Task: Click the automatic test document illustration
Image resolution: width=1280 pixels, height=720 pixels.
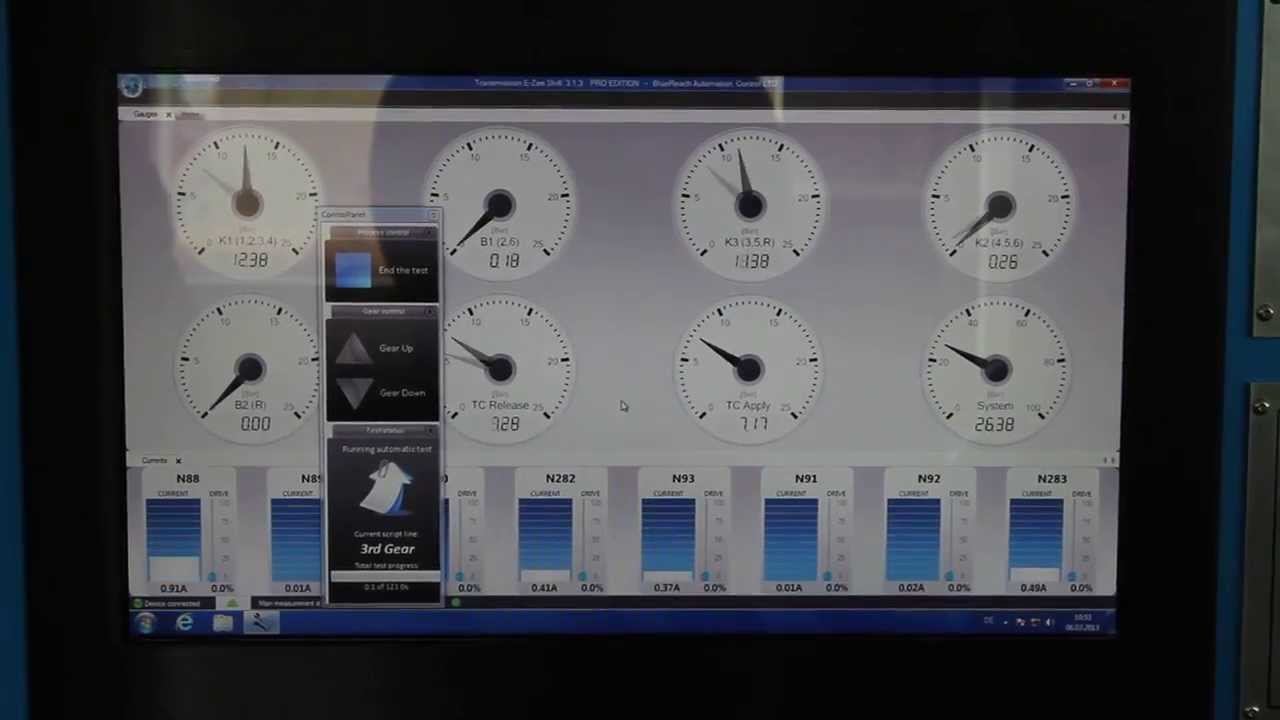Action: [x=387, y=489]
